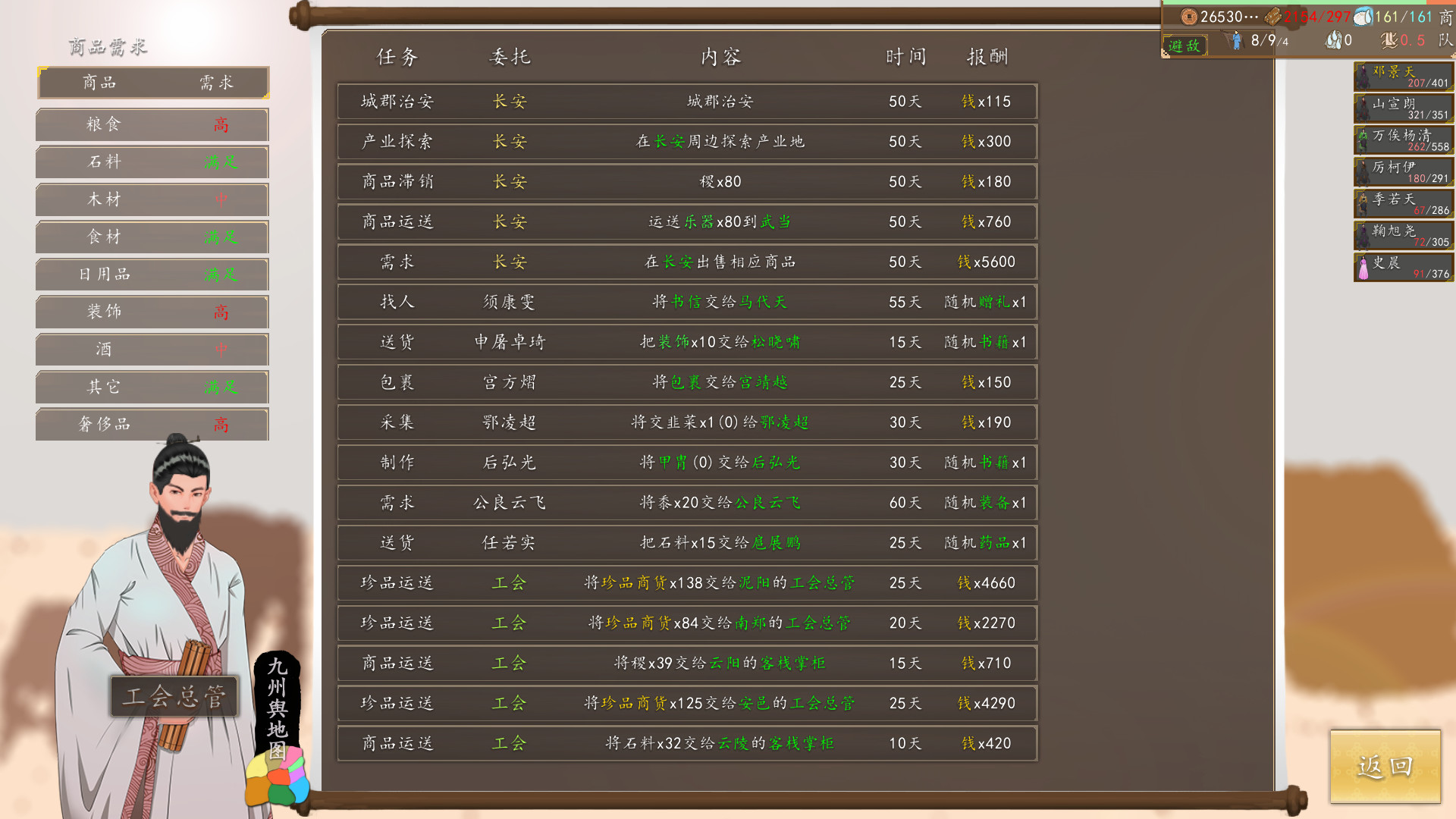Click the steamed bun food icon
The height and width of the screenshot is (819, 1456).
1363,17
